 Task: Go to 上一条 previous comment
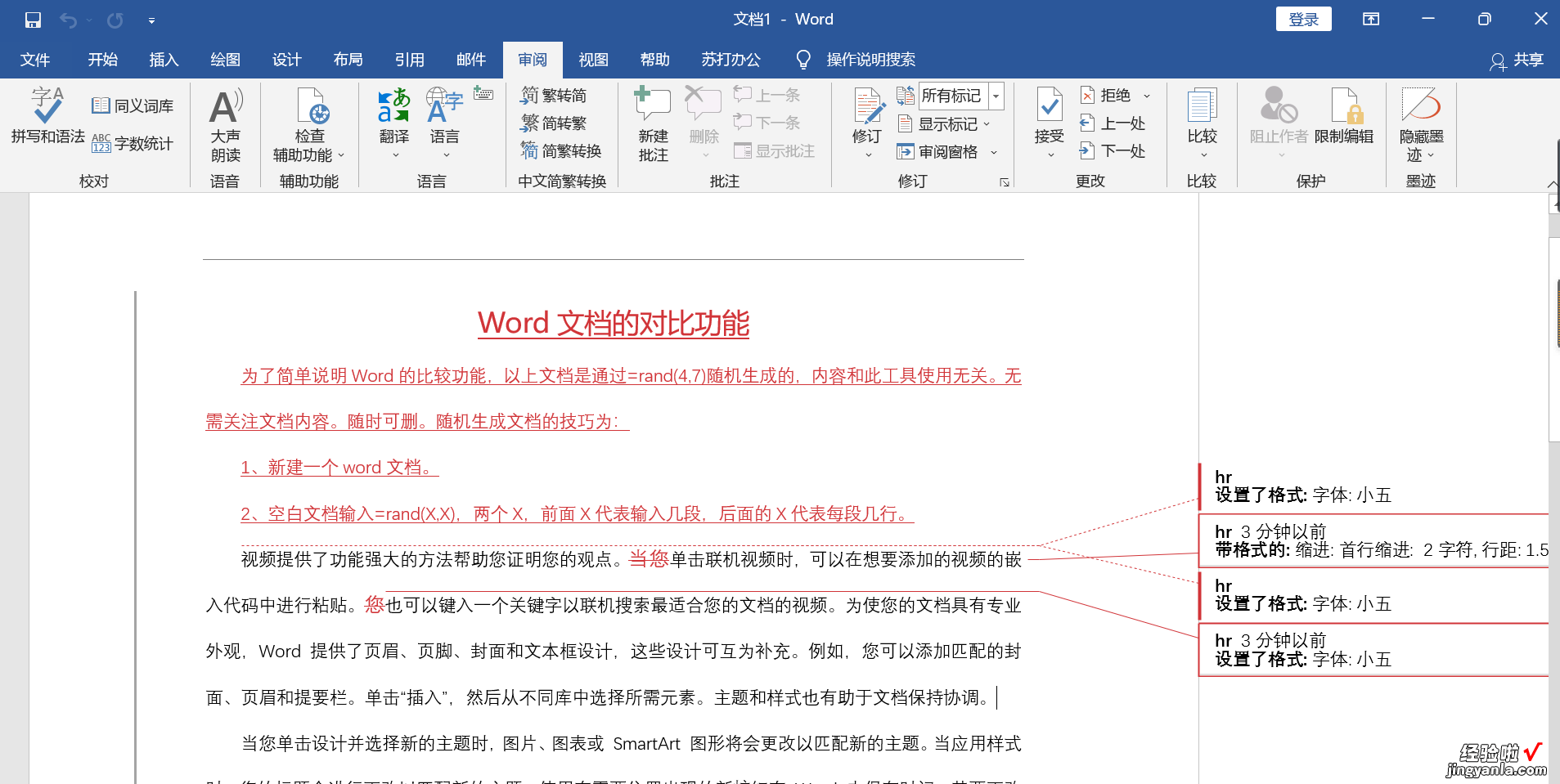pos(767,96)
